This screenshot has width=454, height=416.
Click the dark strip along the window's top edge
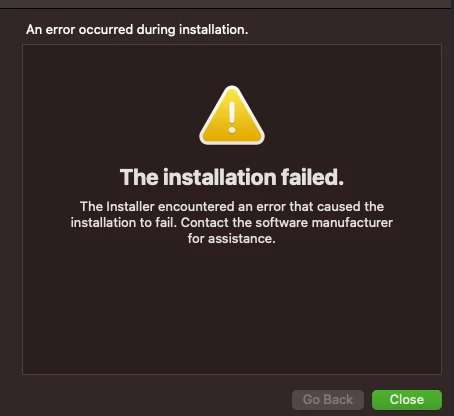[227, 4]
